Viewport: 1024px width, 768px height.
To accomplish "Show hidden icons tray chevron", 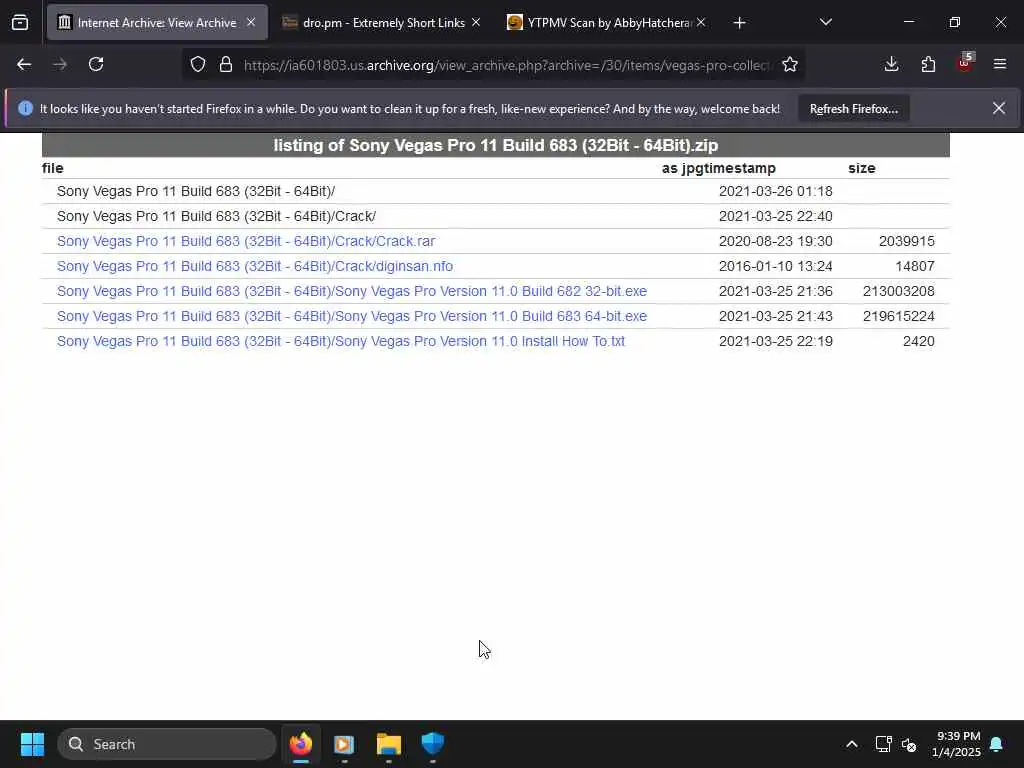I will [852, 744].
